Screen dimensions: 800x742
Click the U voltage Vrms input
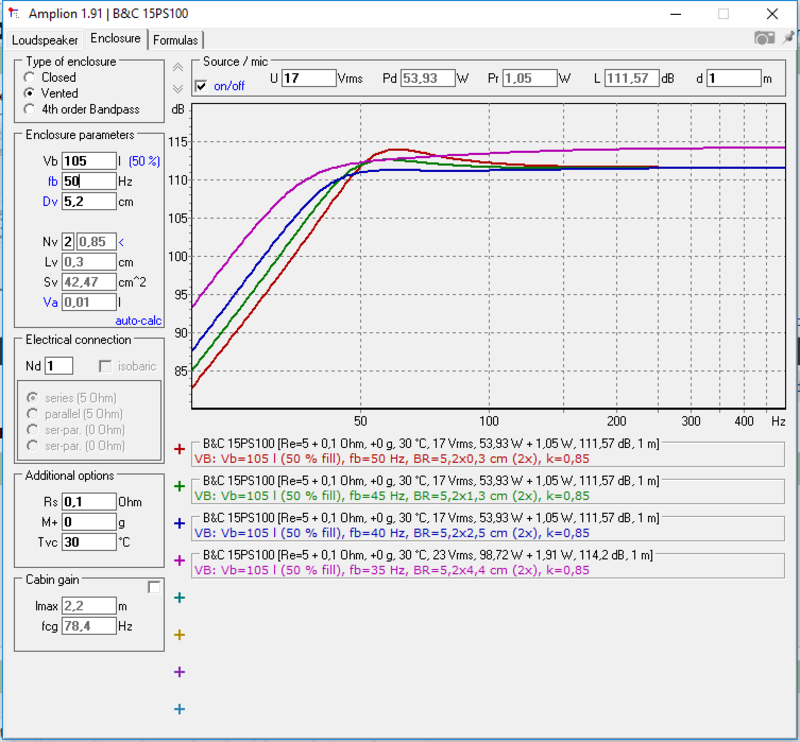coord(309,78)
